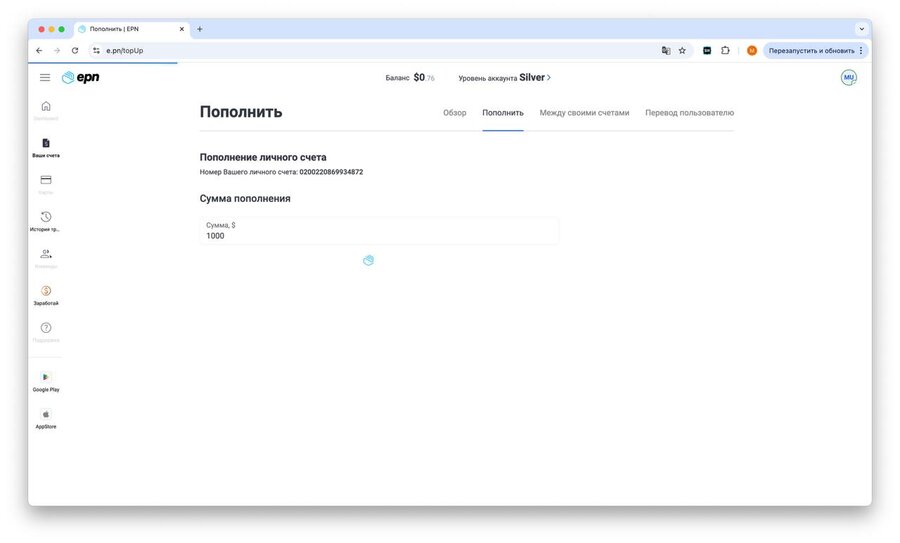Open the hamburger menu next to epn logo

(45, 77)
